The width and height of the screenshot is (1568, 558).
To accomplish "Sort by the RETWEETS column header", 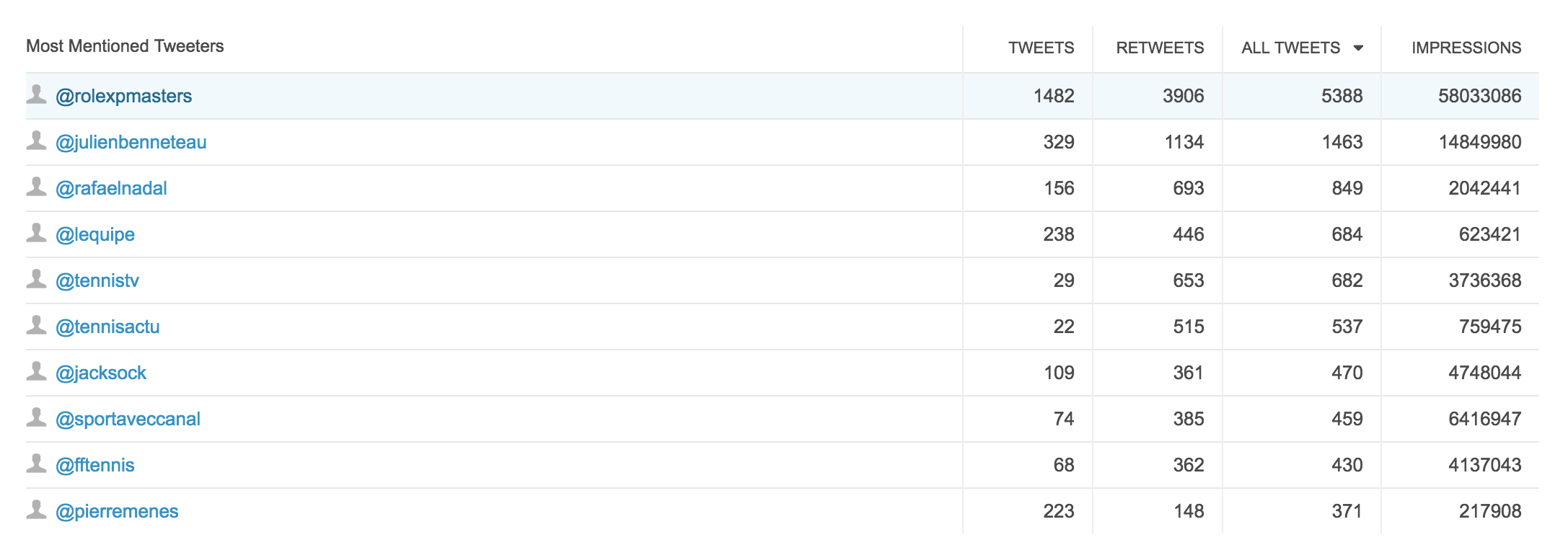I will pos(1160,48).
